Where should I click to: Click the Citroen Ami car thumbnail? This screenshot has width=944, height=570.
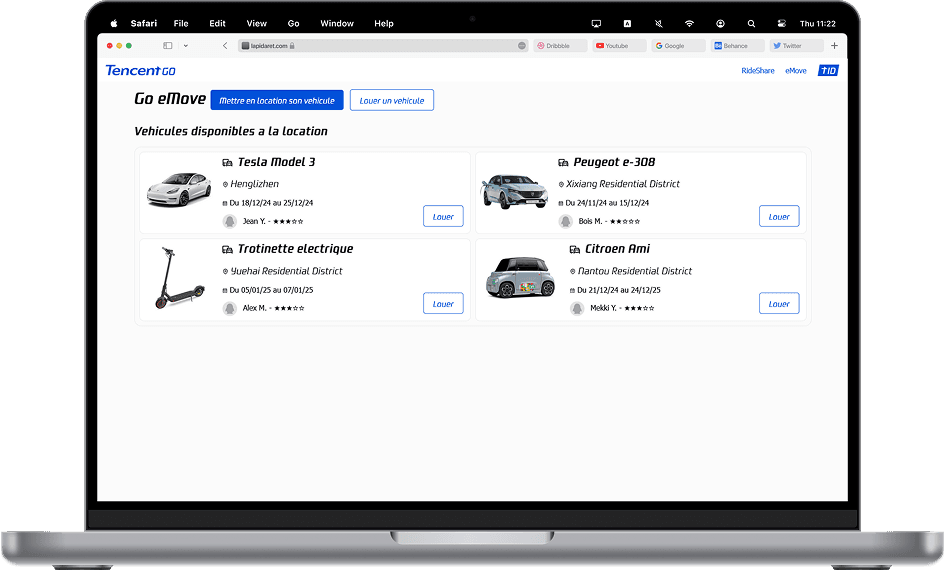(519, 277)
